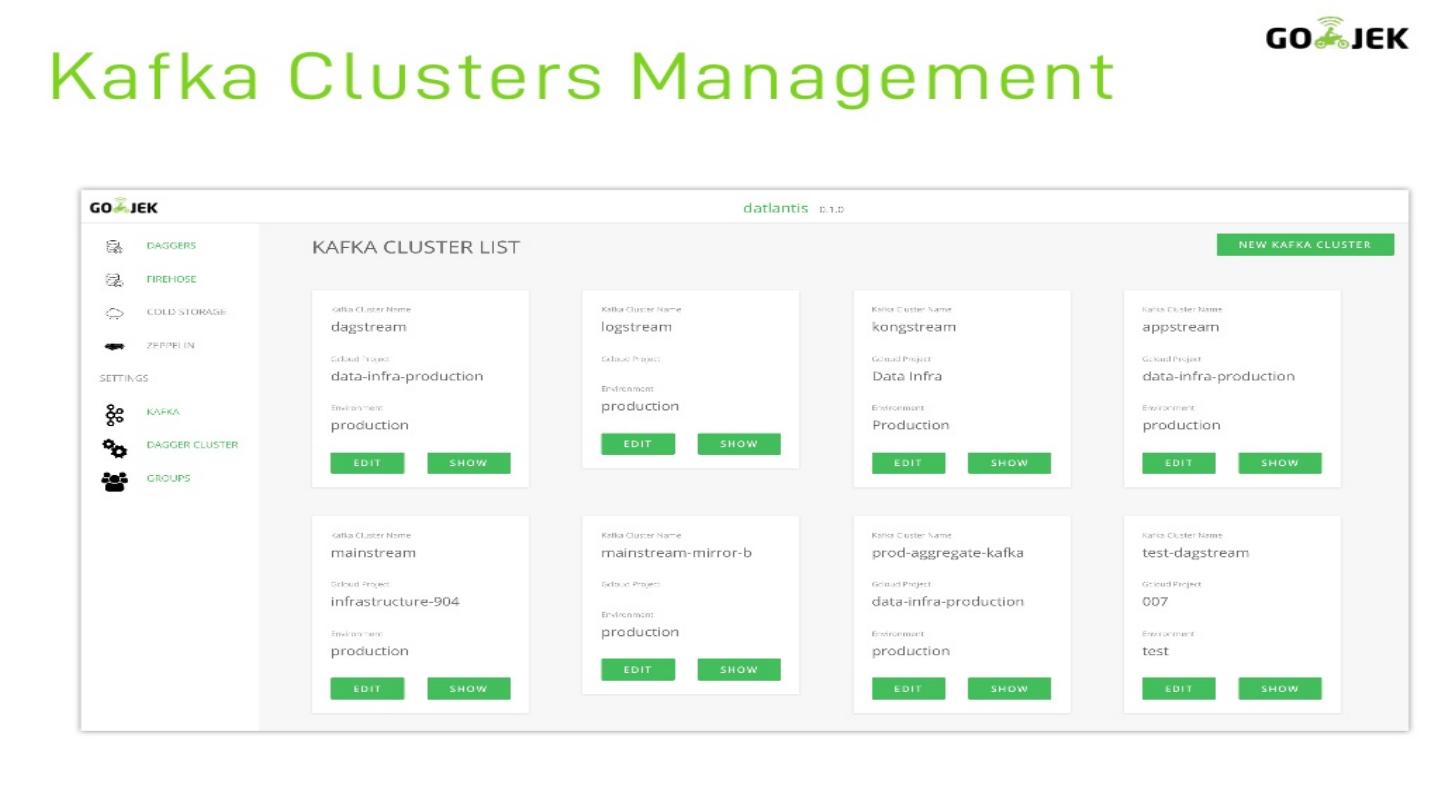The height and width of the screenshot is (810, 1440).
Task: Click the Zeppelin sidebar icon
Action: tap(114, 346)
